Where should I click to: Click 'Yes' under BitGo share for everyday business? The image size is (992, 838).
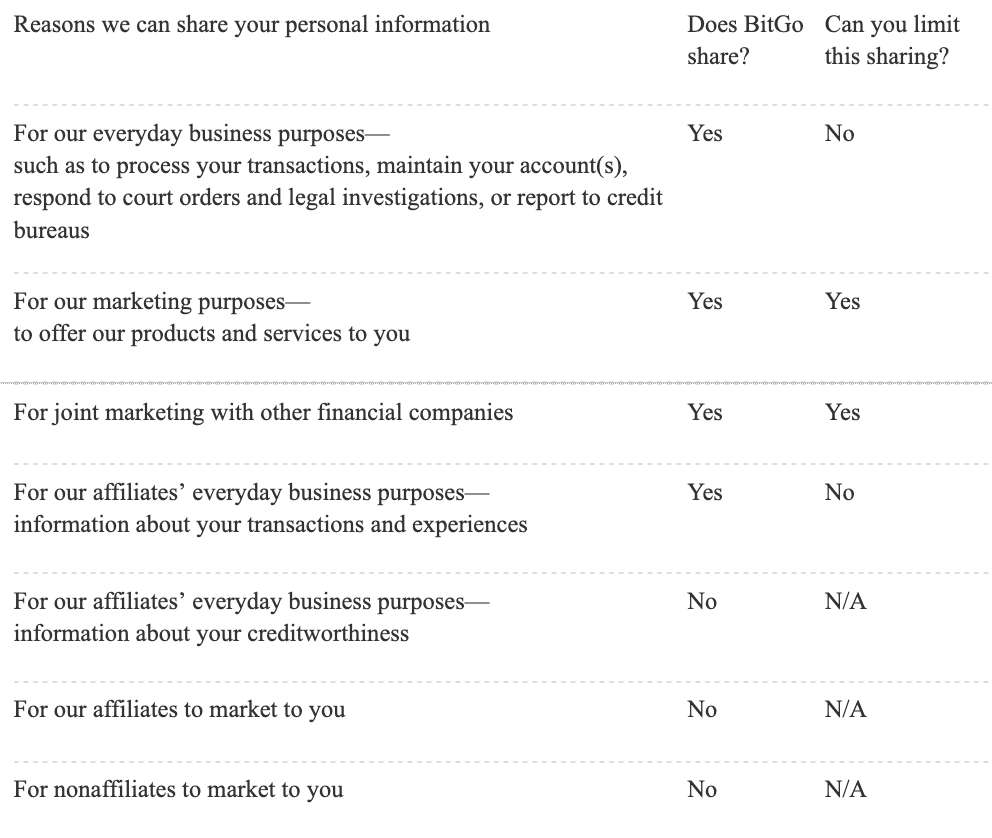pyautogui.click(x=705, y=133)
